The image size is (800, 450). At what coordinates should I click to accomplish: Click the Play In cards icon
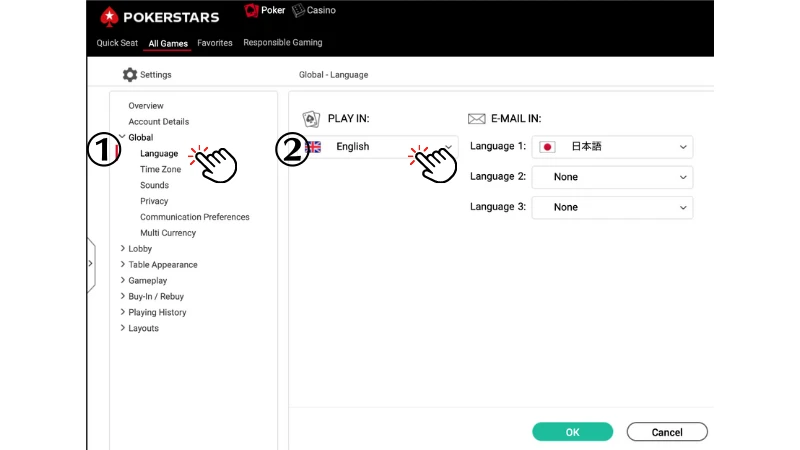pos(311,119)
